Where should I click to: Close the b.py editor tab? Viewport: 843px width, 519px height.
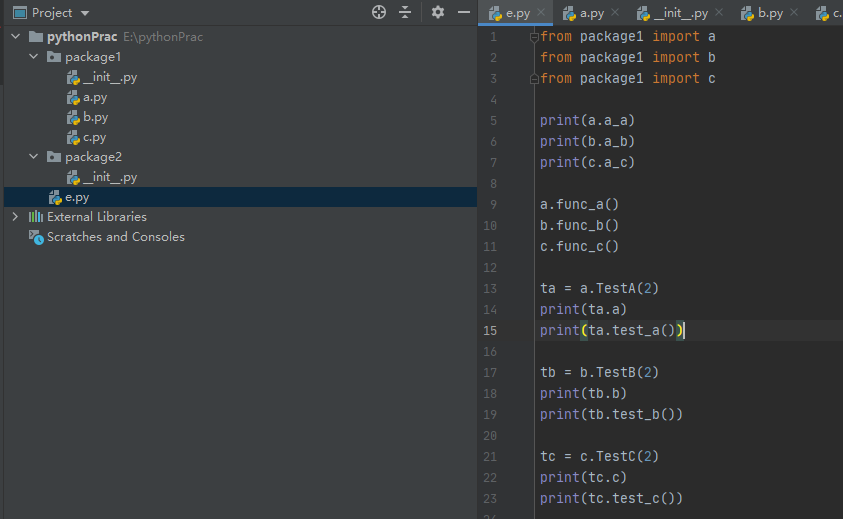click(x=794, y=12)
